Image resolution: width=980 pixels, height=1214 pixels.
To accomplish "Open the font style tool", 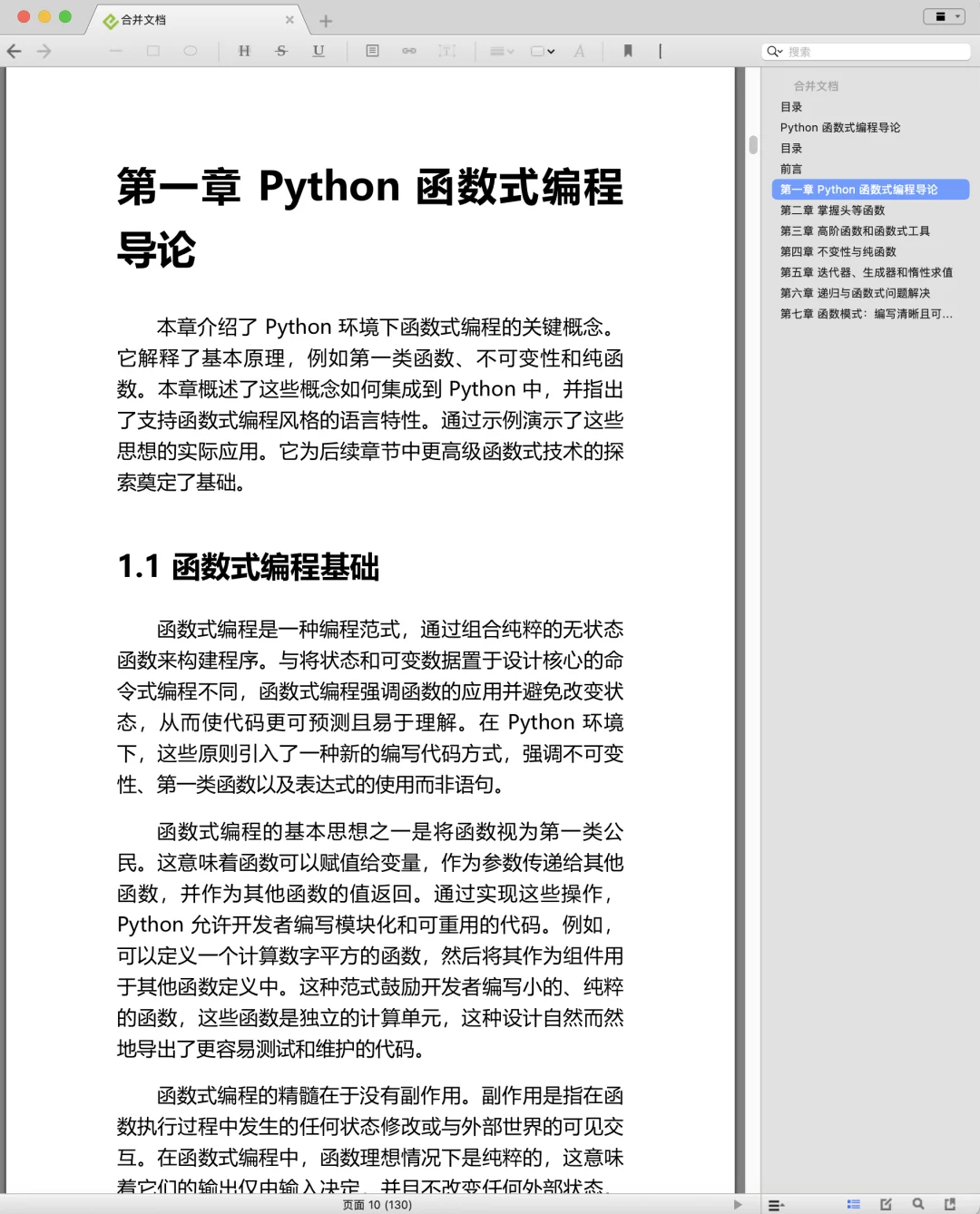I will [580, 51].
